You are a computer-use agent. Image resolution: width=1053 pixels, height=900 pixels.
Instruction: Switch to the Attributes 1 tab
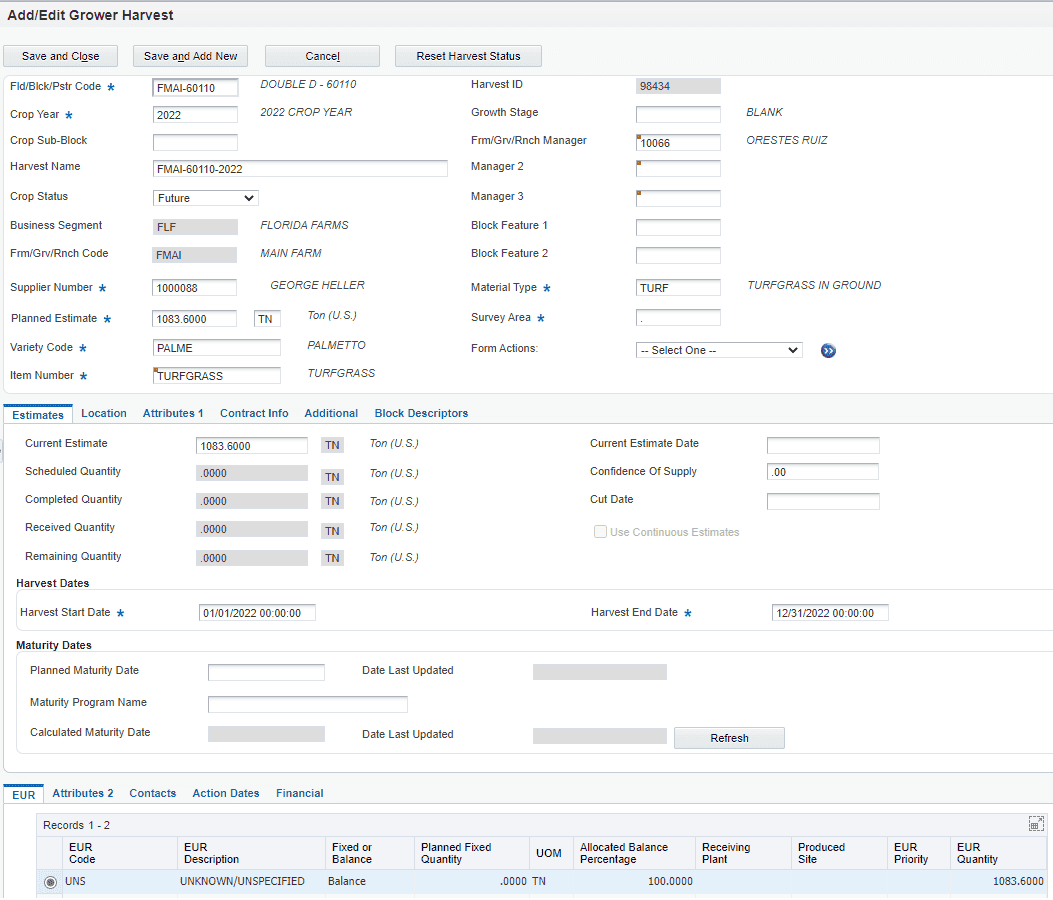pos(173,413)
